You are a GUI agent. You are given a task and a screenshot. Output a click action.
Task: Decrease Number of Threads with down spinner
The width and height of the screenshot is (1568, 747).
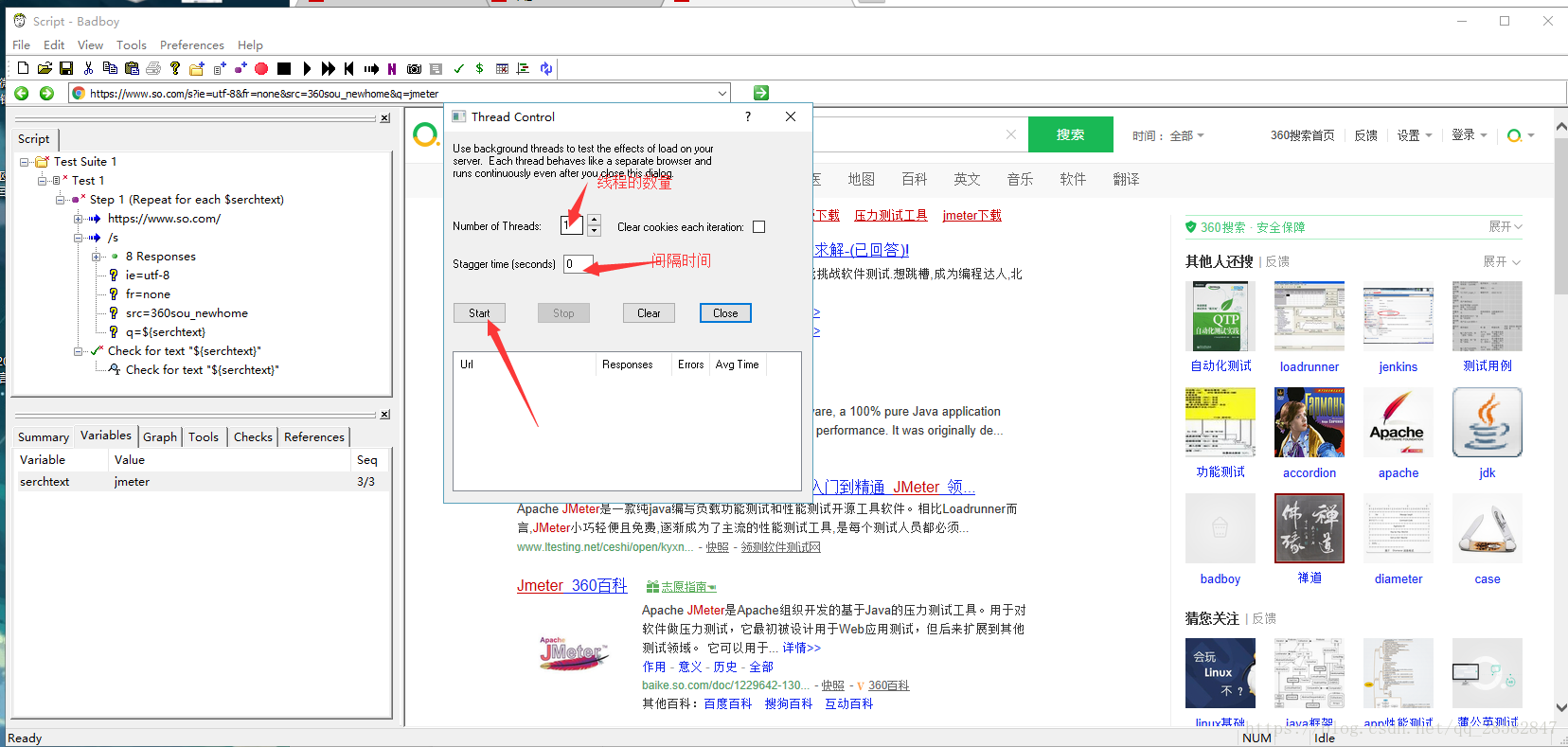(x=594, y=230)
